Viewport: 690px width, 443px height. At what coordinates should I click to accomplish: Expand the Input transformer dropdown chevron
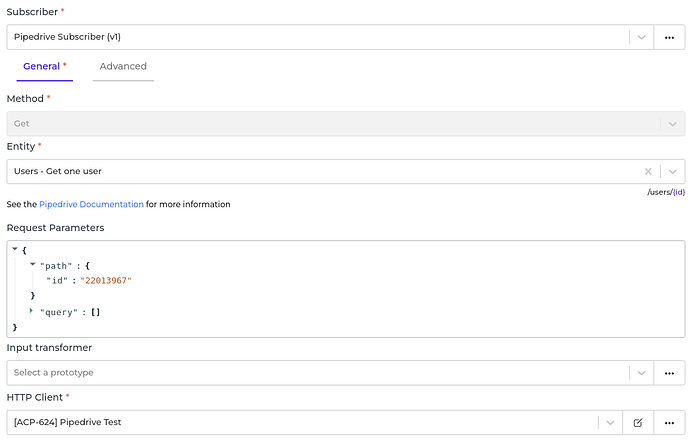[x=641, y=373]
